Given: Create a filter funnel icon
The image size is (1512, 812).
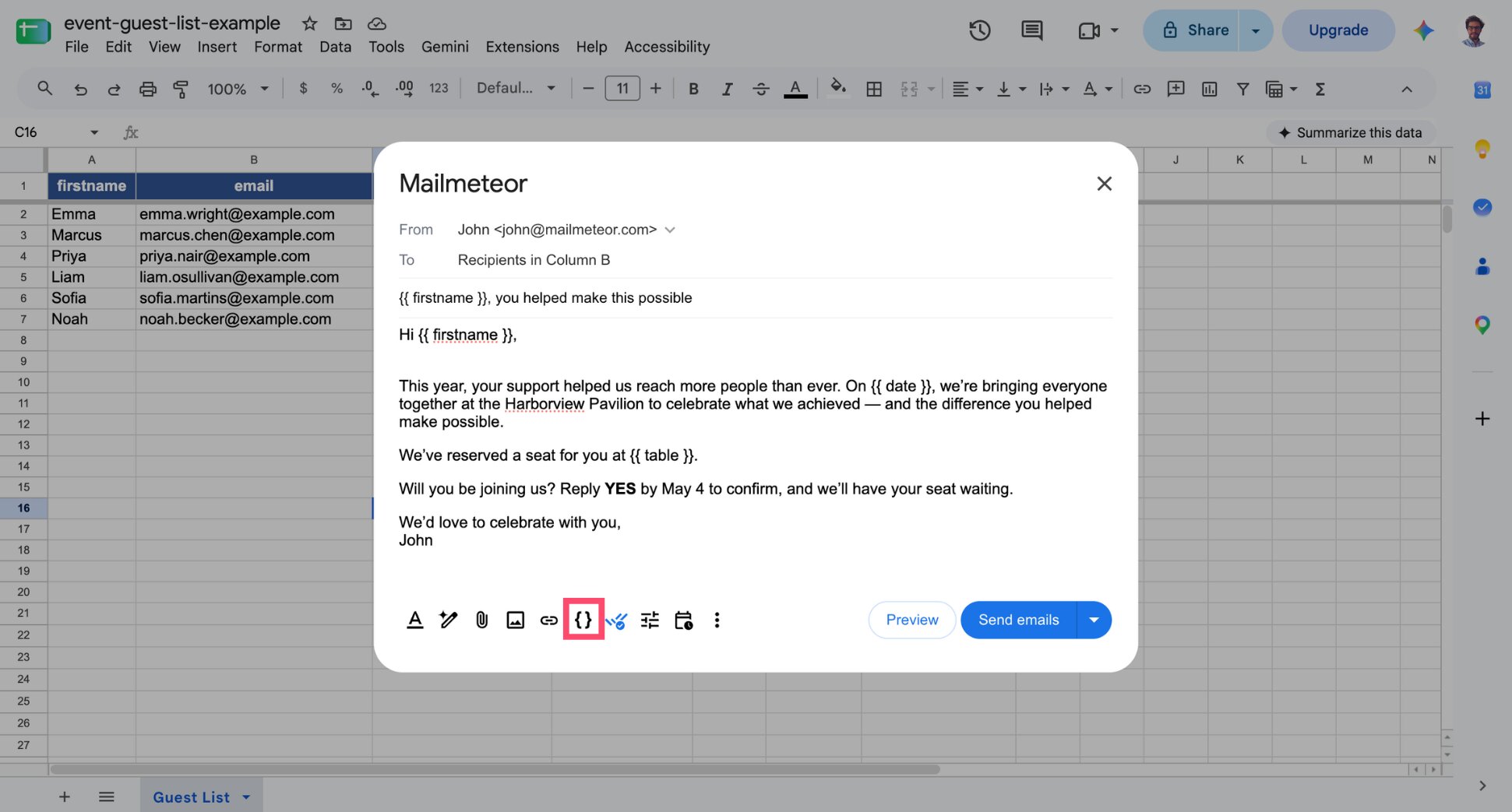Looking at the screenshot, I should [1242, 89].
